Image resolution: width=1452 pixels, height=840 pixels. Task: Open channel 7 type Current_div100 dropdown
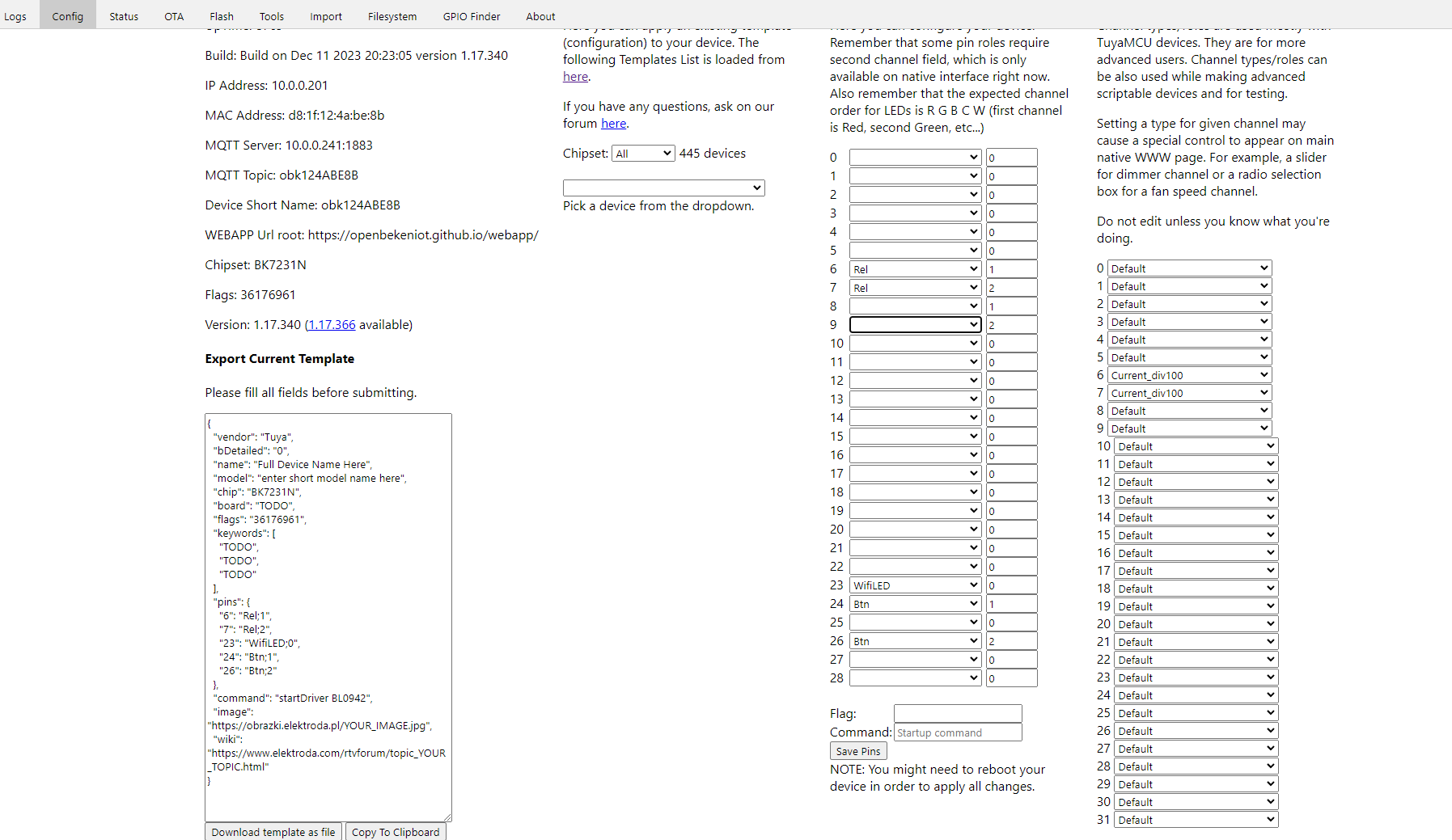tap(1190, 393)
